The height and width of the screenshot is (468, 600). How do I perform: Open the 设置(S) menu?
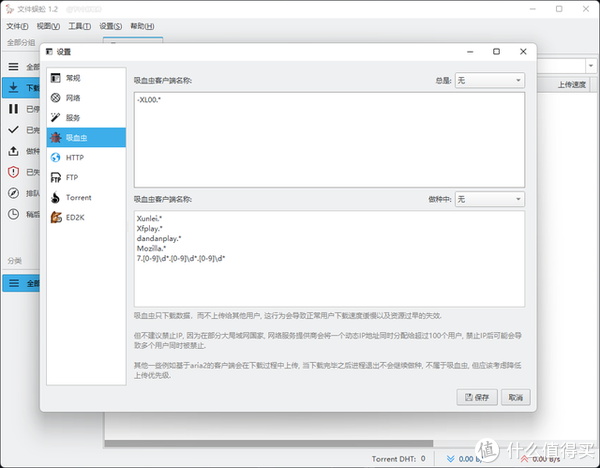pos(111,26)
